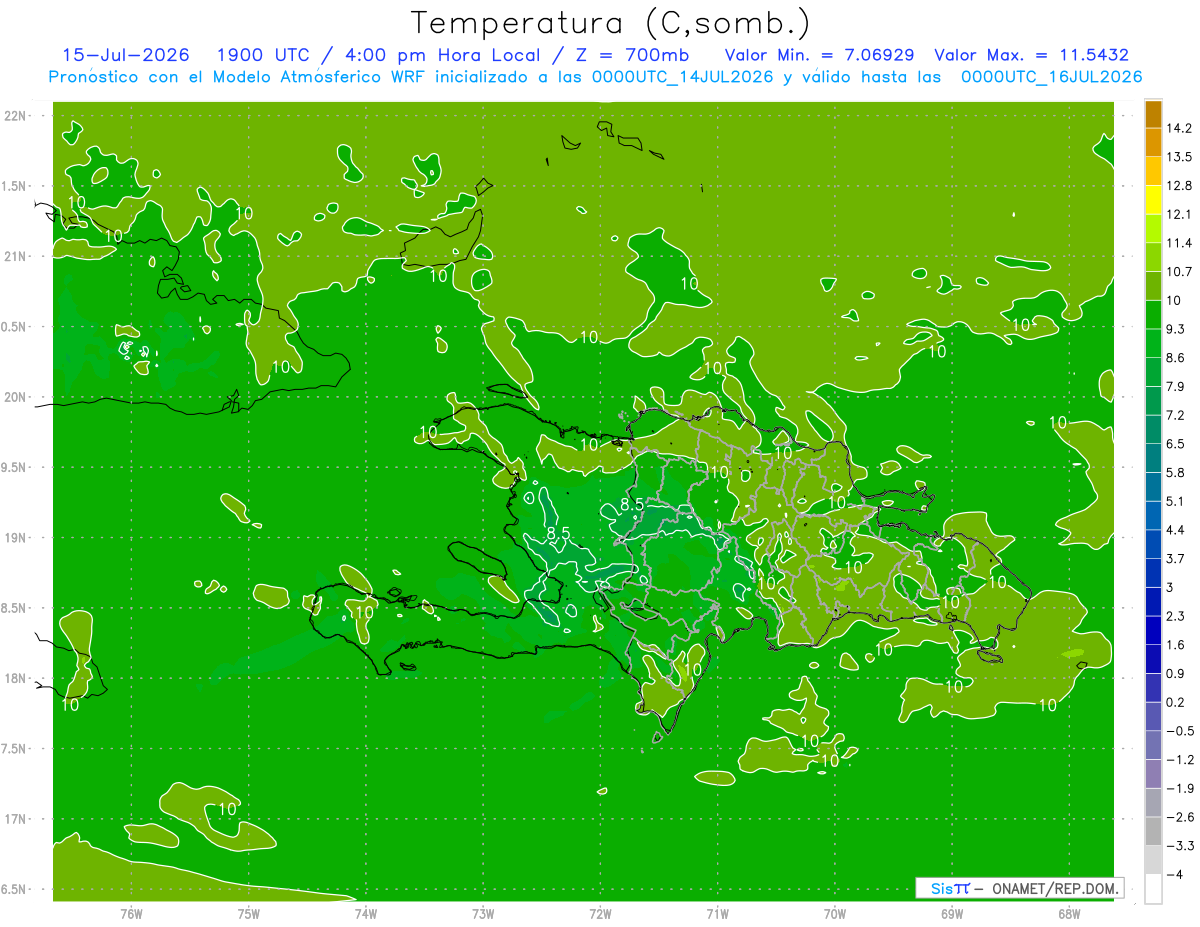Click the "18N" latitude axis label
Screen dimensions: 1200x927
pos(15,679)
